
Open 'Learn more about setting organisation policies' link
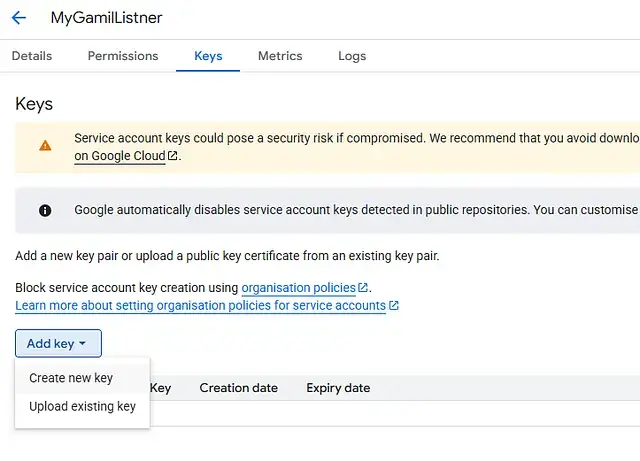200,306
